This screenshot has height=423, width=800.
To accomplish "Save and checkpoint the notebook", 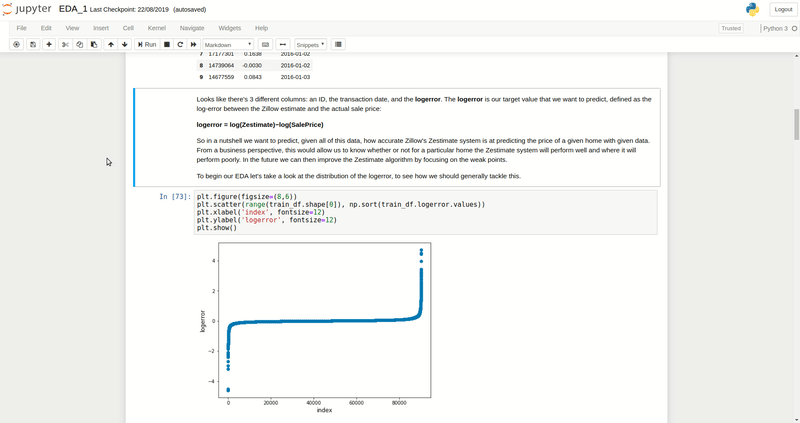I will point(33,44).
